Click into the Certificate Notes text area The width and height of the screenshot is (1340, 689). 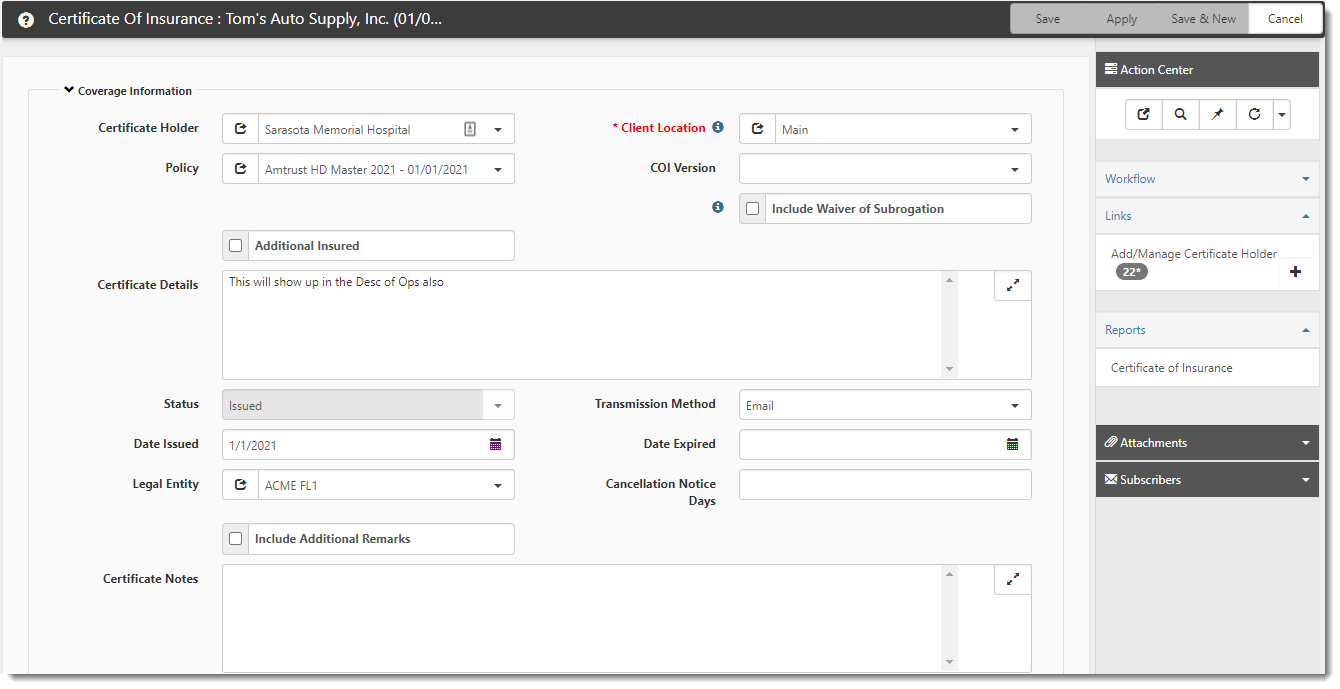pos(582,618)
